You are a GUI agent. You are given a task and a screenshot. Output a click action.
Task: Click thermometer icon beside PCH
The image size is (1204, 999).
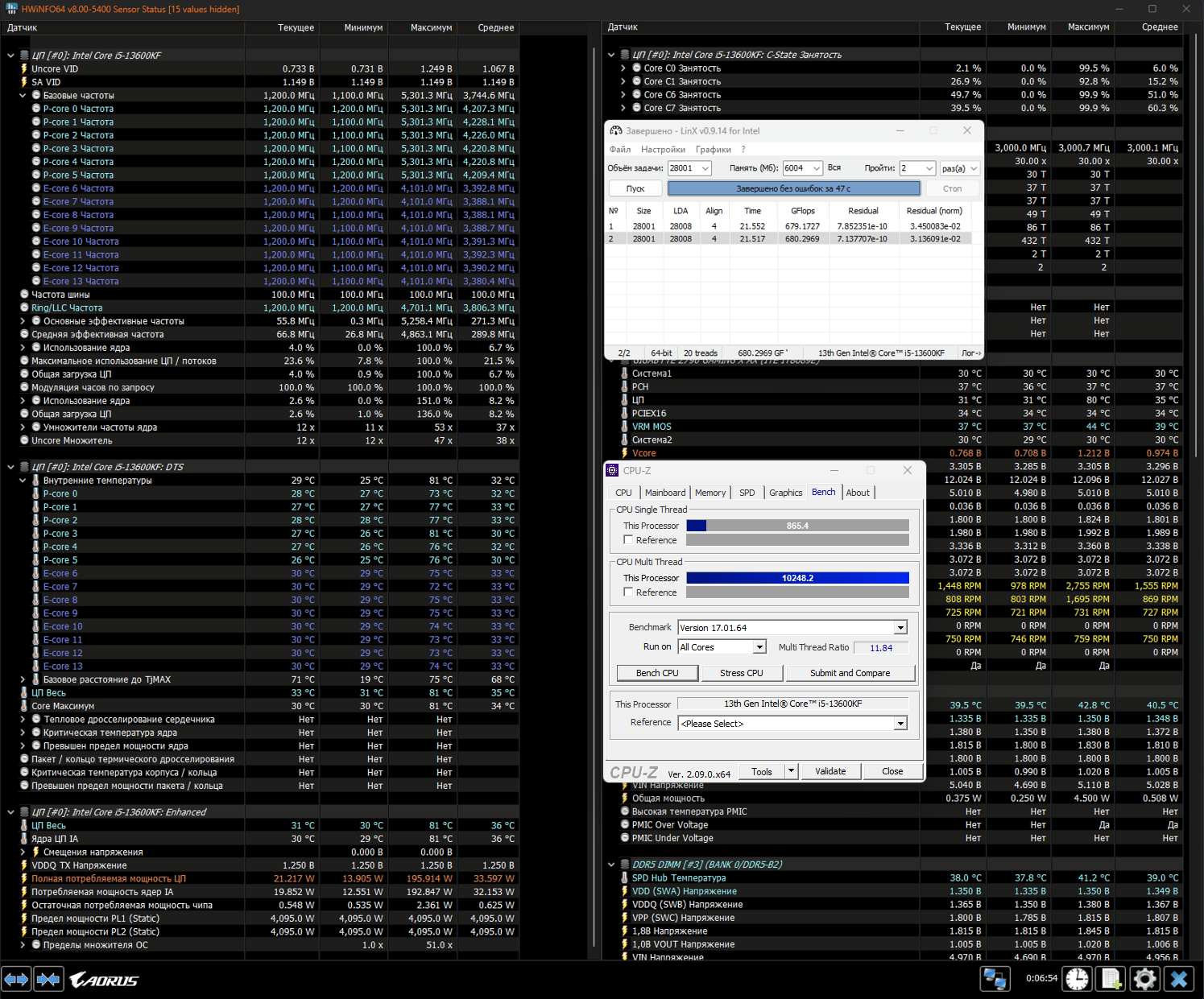(x=624, y=386)
